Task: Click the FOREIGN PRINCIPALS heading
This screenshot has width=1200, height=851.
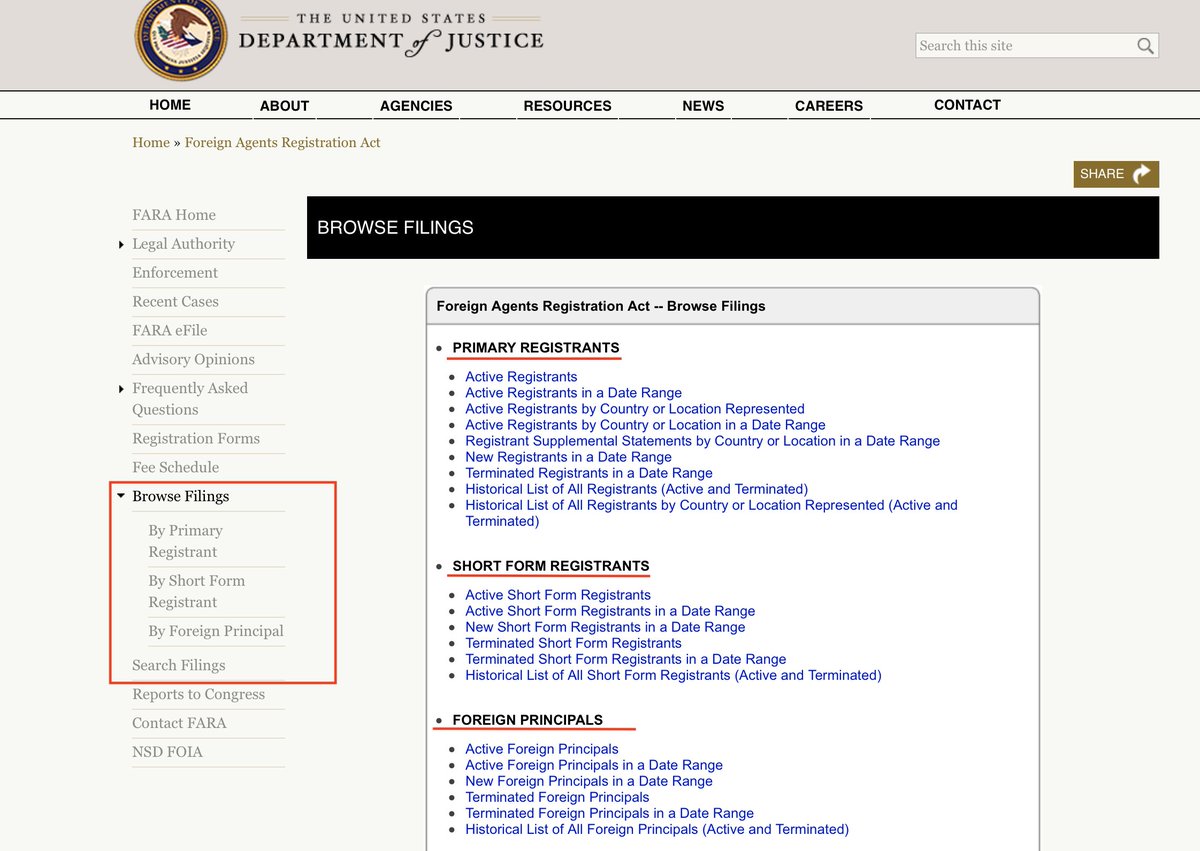Action: pos(528,720)
